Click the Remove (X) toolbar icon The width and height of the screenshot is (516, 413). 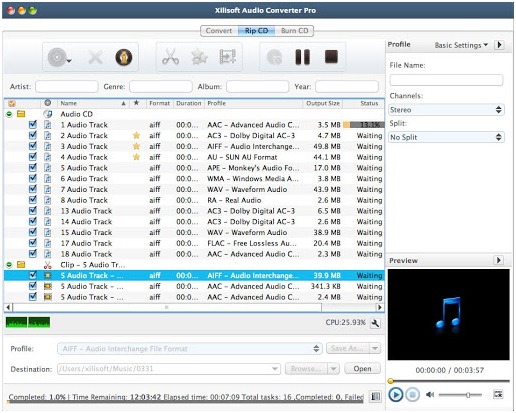[x=95, y=57]
